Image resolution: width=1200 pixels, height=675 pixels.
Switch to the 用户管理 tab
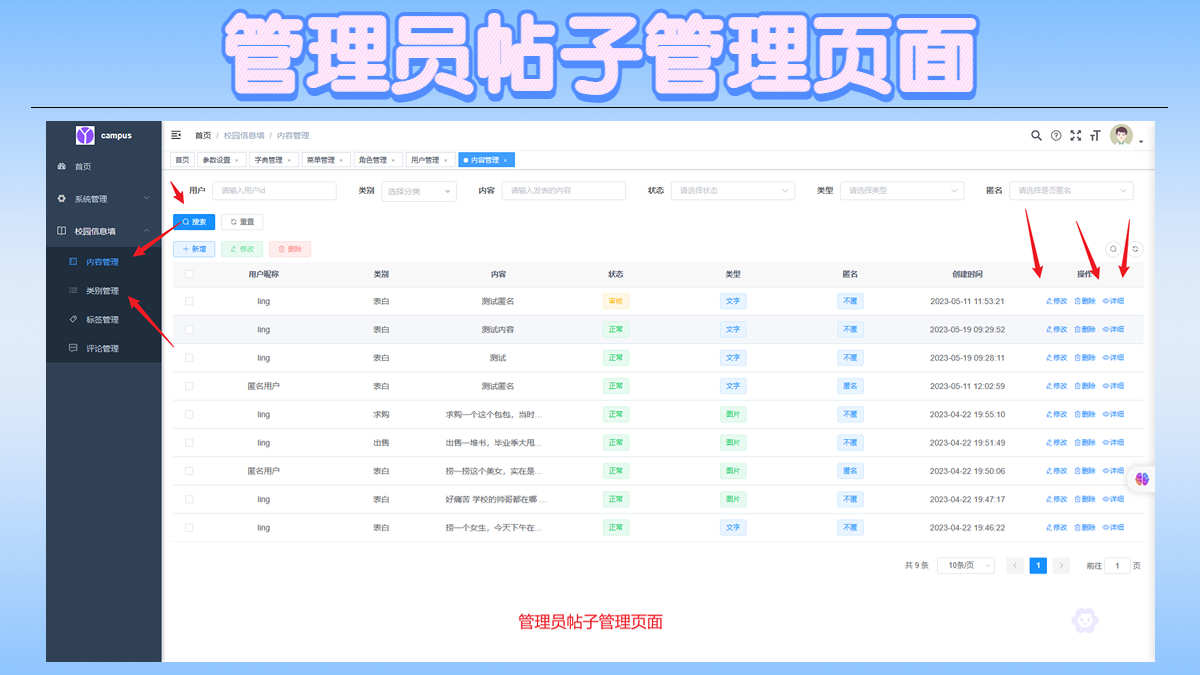tap(428, 160)
